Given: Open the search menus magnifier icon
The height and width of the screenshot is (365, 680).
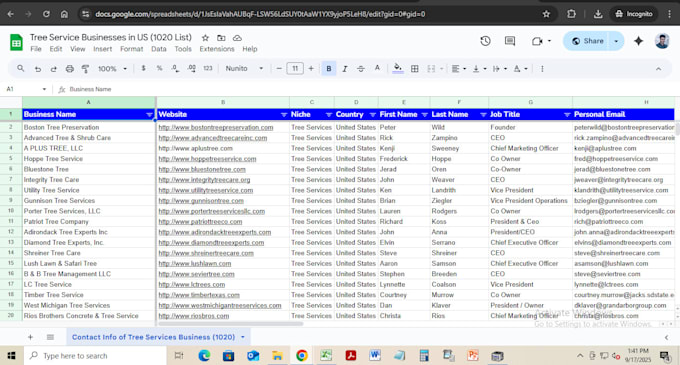Looking at the screenshot, I should click(x=20, y=68).
